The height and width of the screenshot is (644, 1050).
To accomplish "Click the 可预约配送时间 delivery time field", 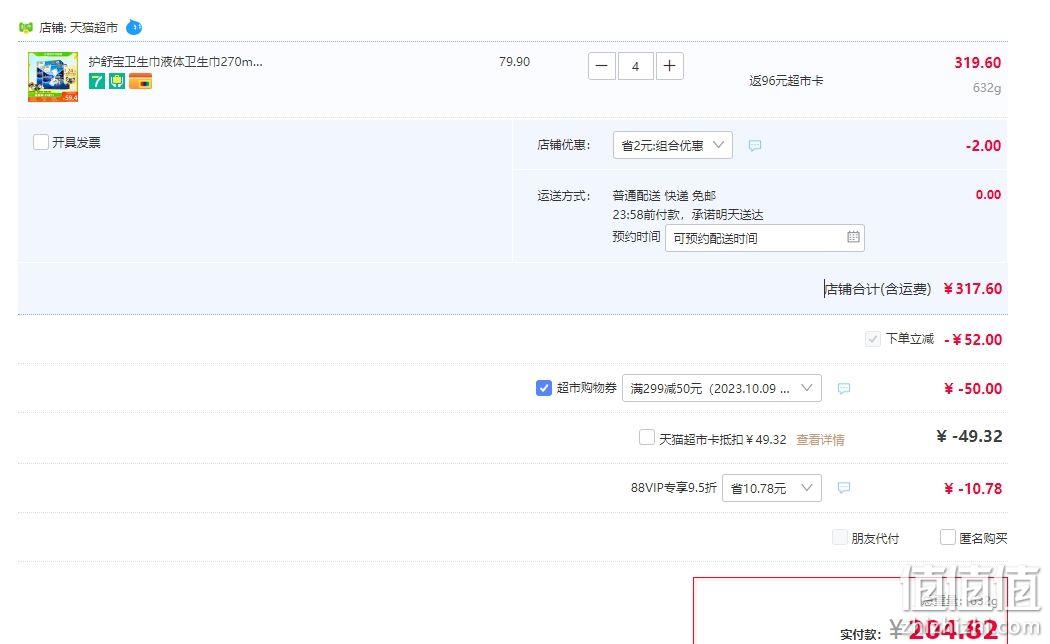I will coord(765,238).
